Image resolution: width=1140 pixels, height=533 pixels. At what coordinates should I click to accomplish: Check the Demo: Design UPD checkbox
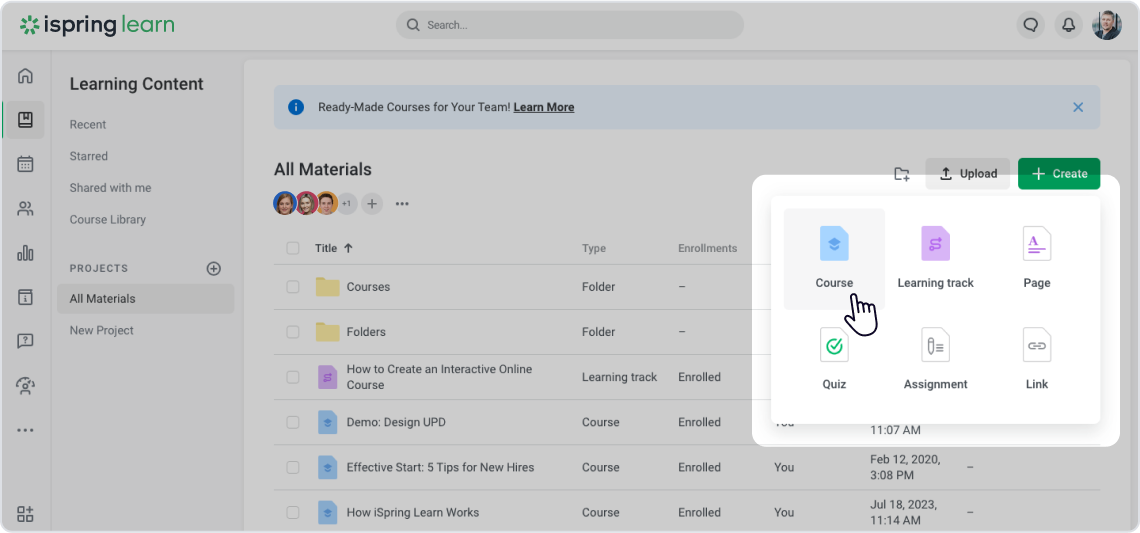coord(293,422)
